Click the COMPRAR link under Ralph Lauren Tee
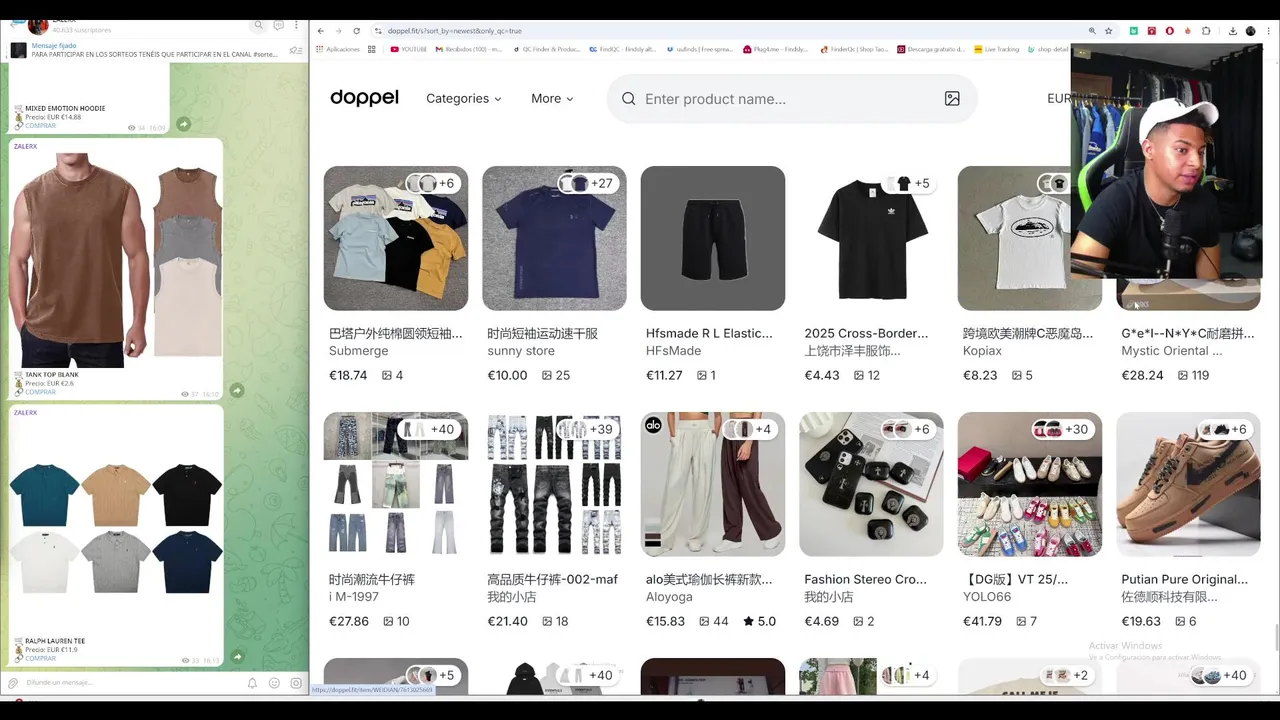The image size is (1280, 720). tap(40, 658)
